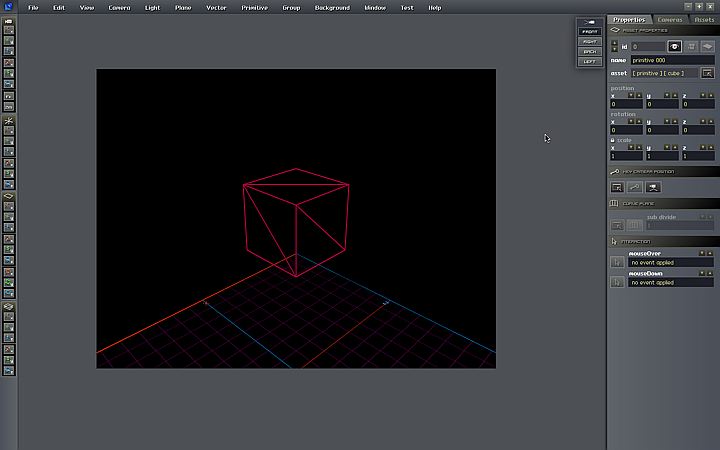Open the mouseOver event dropdown
The image size is (720, 450).
(x=670, y=263)
